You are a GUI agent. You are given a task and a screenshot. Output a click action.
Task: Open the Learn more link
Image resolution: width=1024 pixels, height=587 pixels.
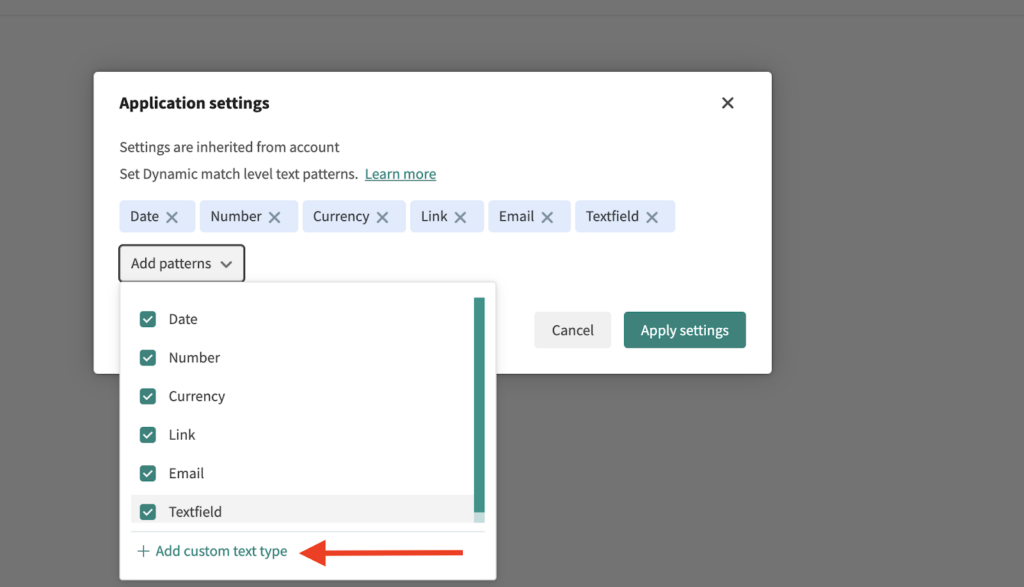[400, 174]
